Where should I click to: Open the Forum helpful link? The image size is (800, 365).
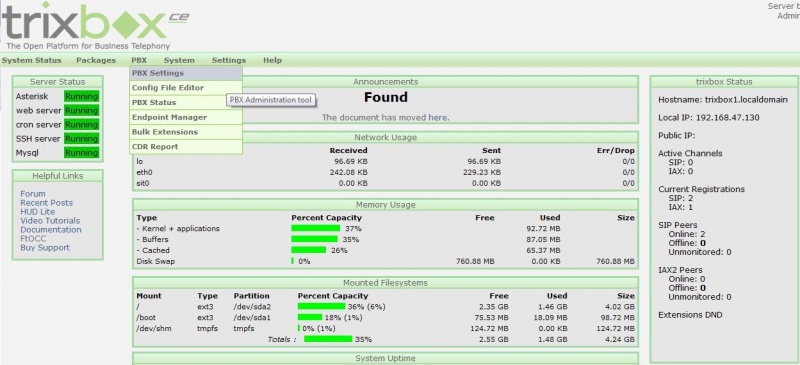click(33, 194)
